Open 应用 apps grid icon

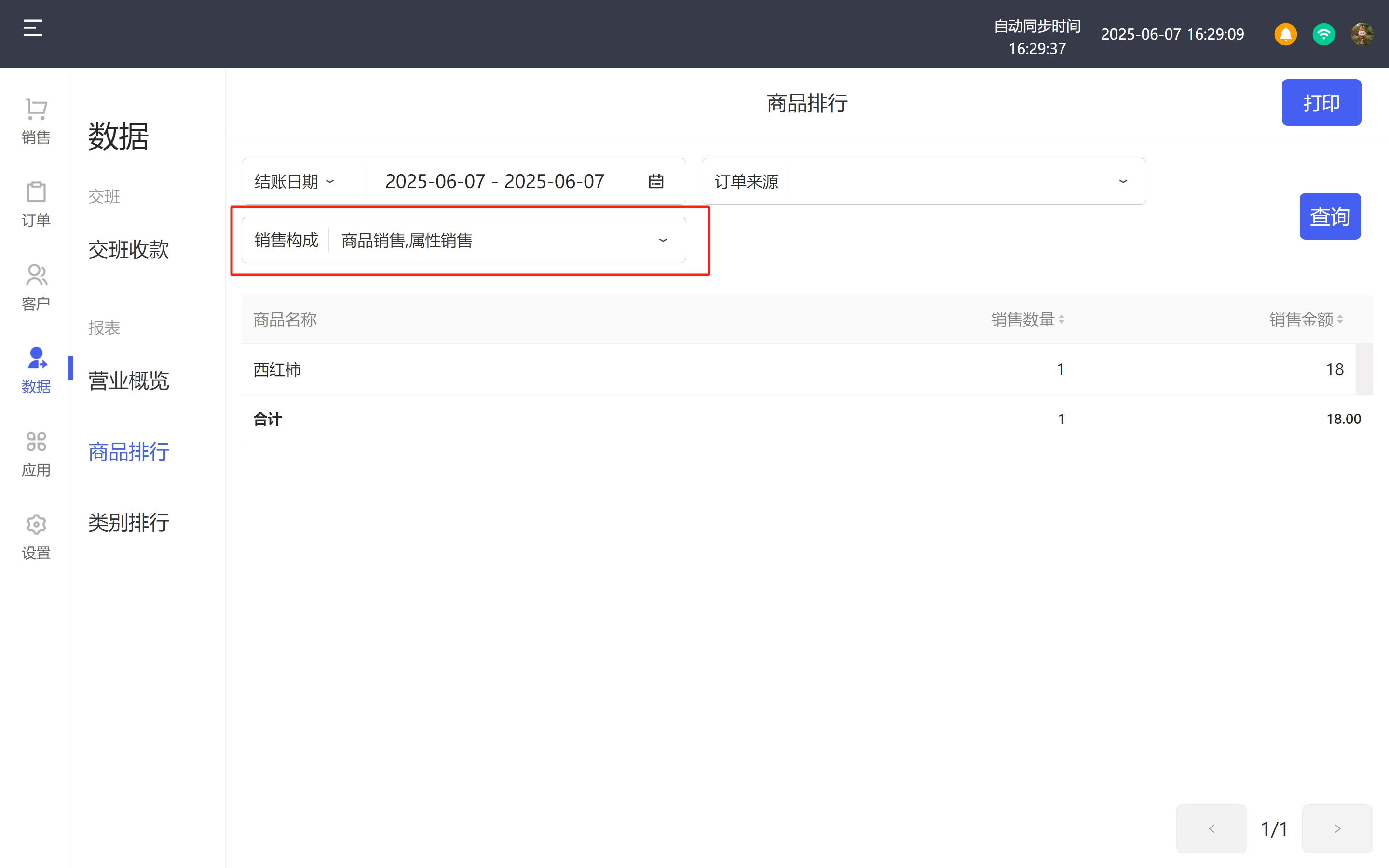(x=36, y=441)
